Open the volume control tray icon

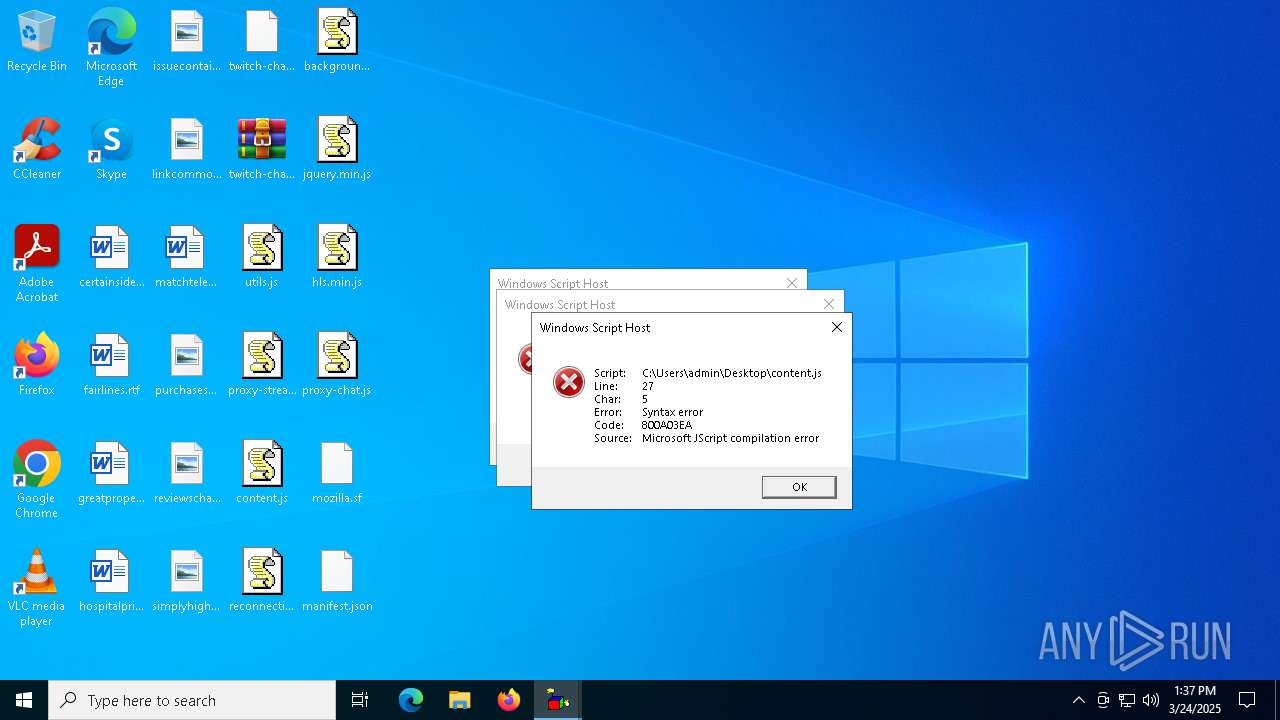(x=1151, y=700)
